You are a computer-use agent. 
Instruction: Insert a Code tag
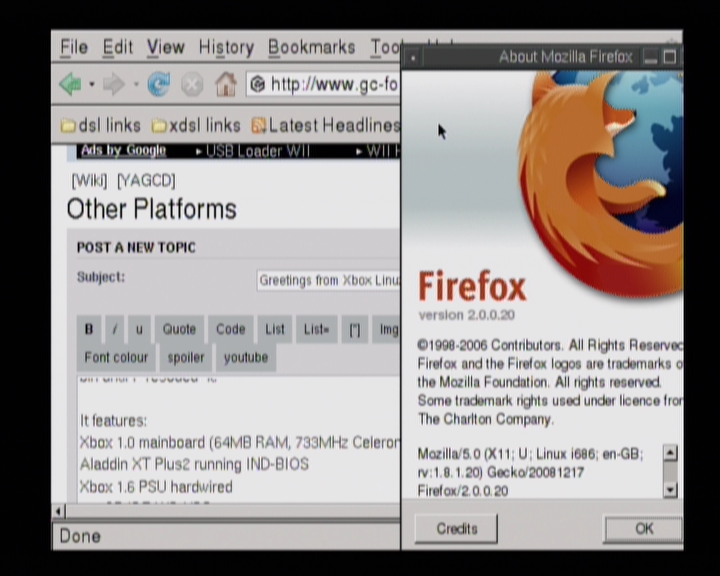click(x=231, y=329)
